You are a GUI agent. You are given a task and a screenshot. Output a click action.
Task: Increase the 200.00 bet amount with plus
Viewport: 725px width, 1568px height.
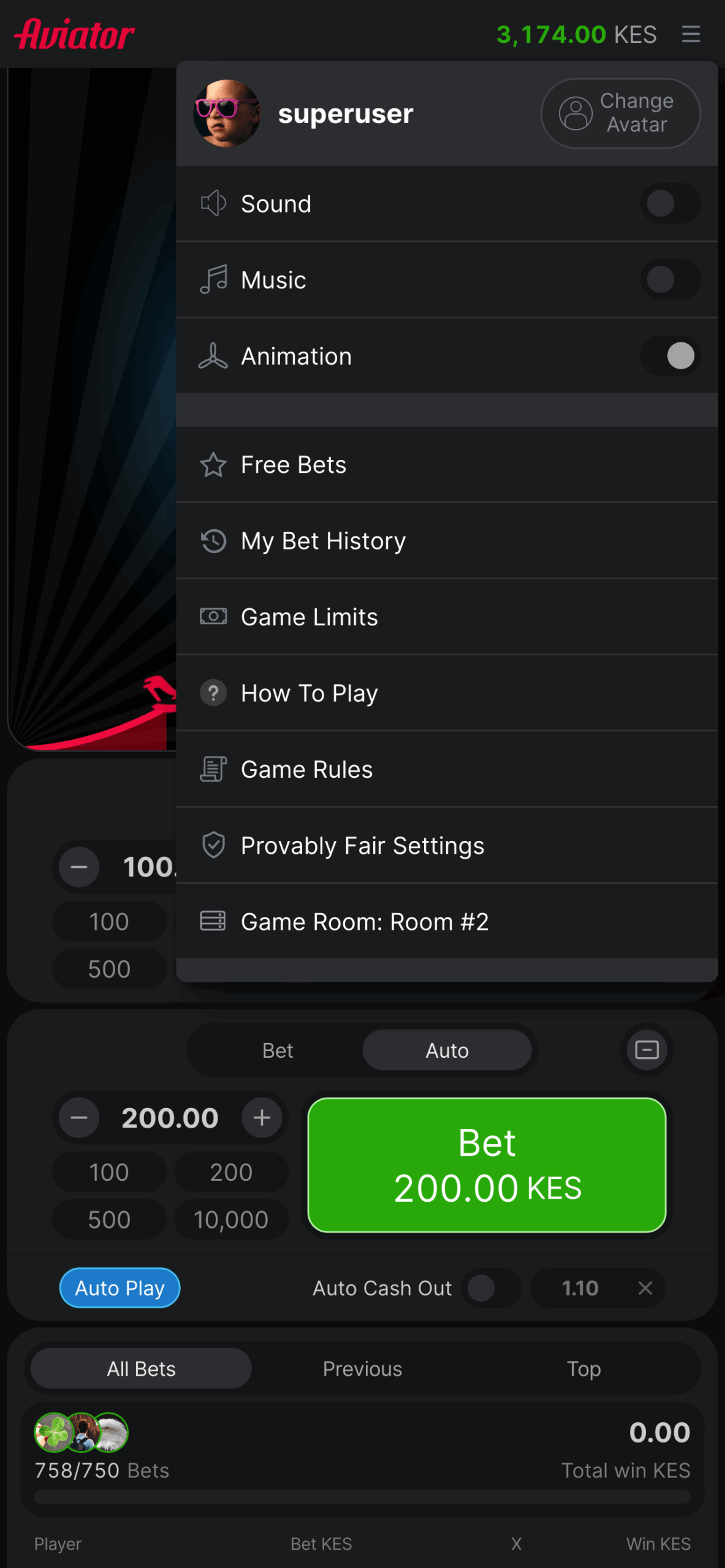coord(262,1118)
